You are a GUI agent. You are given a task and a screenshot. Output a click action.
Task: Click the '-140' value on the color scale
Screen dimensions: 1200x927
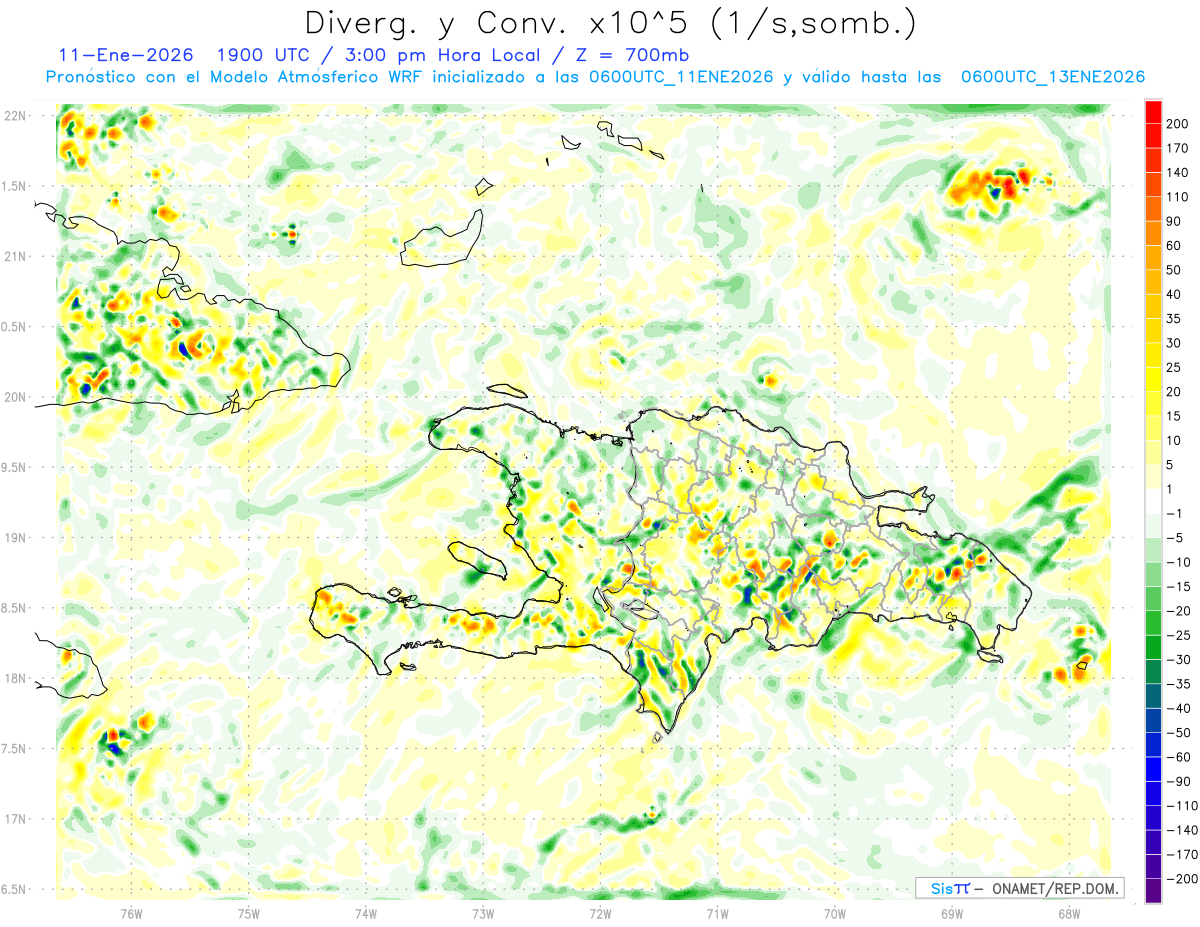(x=1181, y=829)
